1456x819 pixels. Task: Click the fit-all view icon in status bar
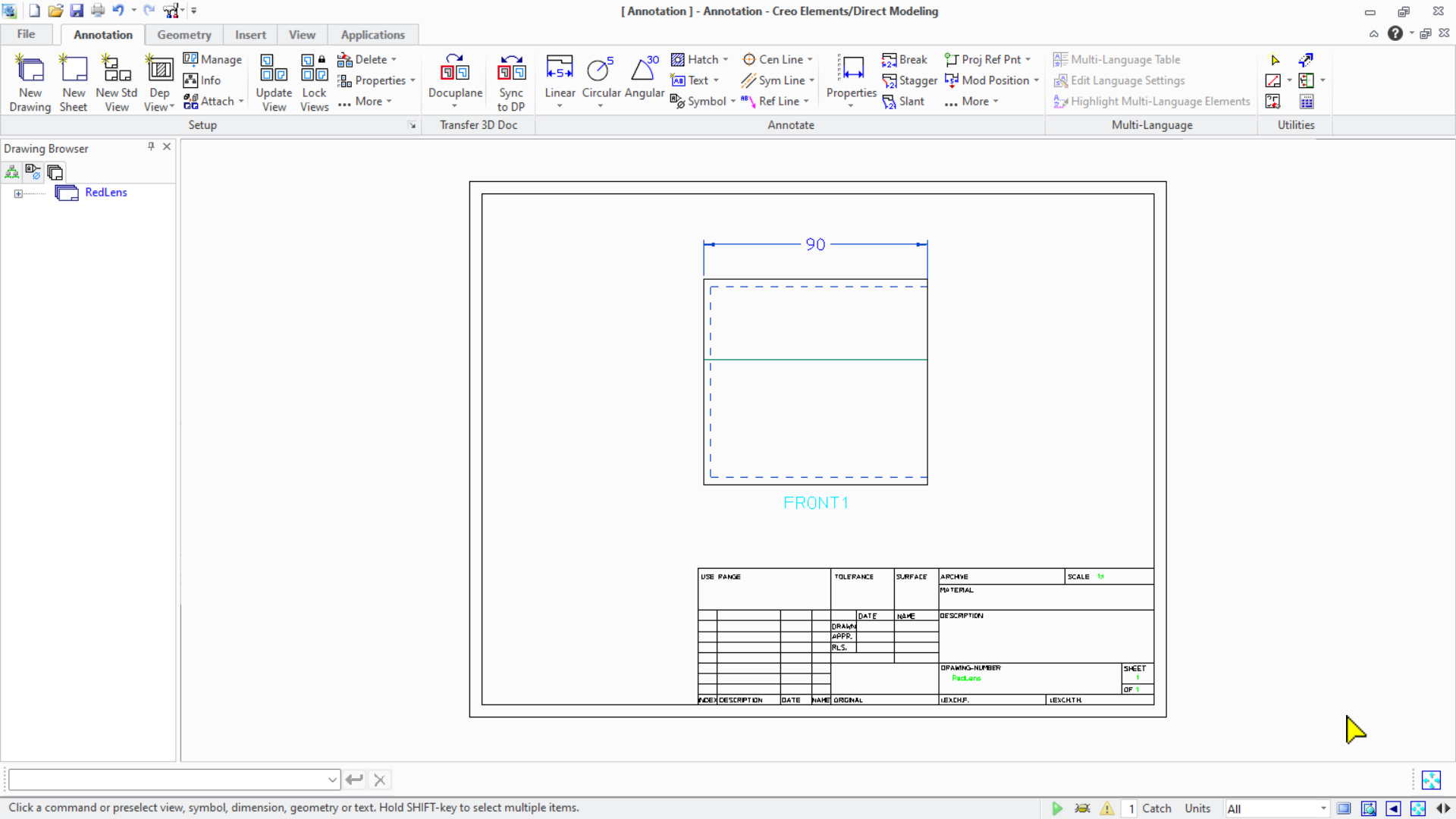1418,808
